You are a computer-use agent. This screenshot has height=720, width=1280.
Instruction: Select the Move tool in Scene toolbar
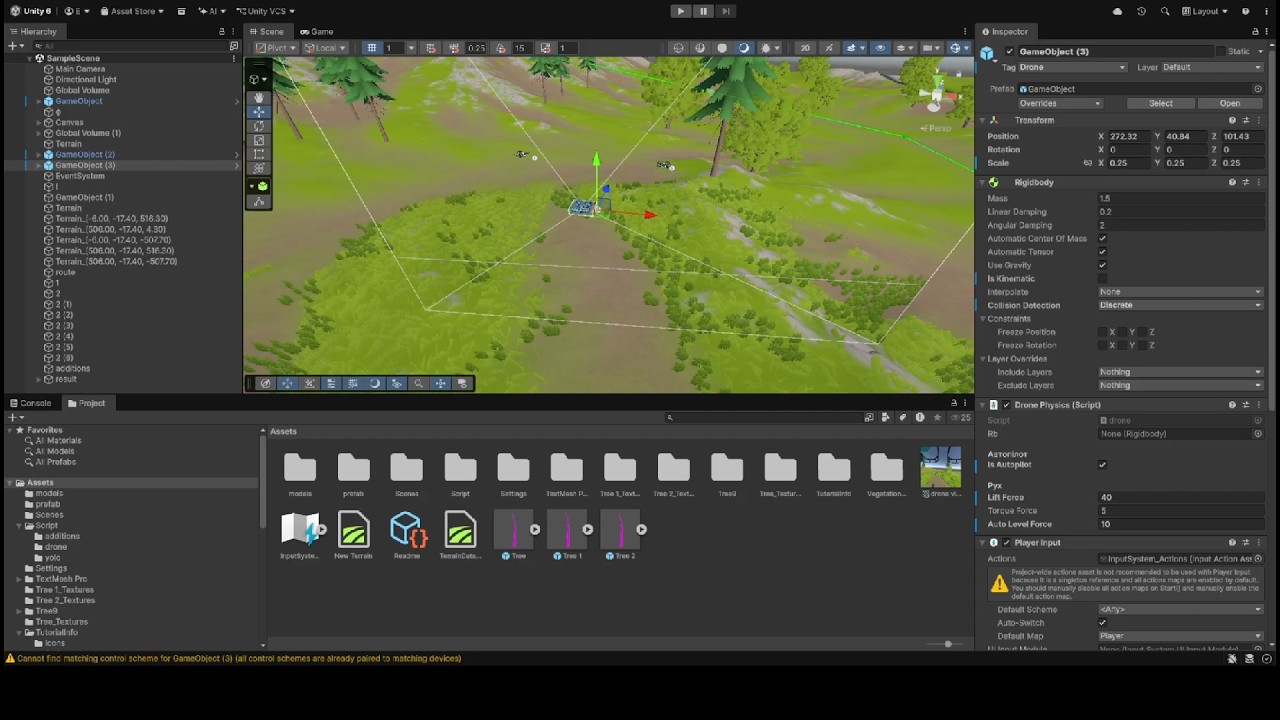pos(260,111)
